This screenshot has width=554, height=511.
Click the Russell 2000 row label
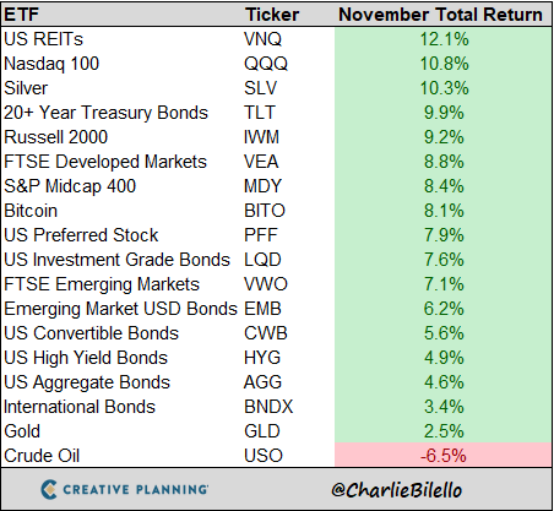56,137
